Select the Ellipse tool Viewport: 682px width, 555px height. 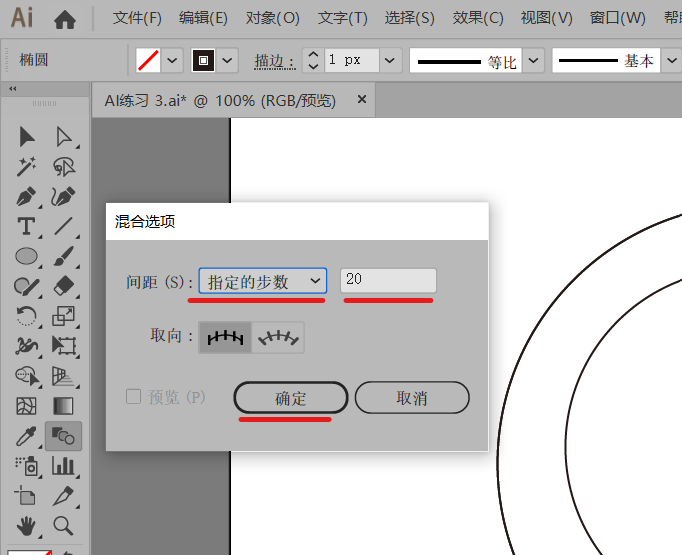point(27,256)
